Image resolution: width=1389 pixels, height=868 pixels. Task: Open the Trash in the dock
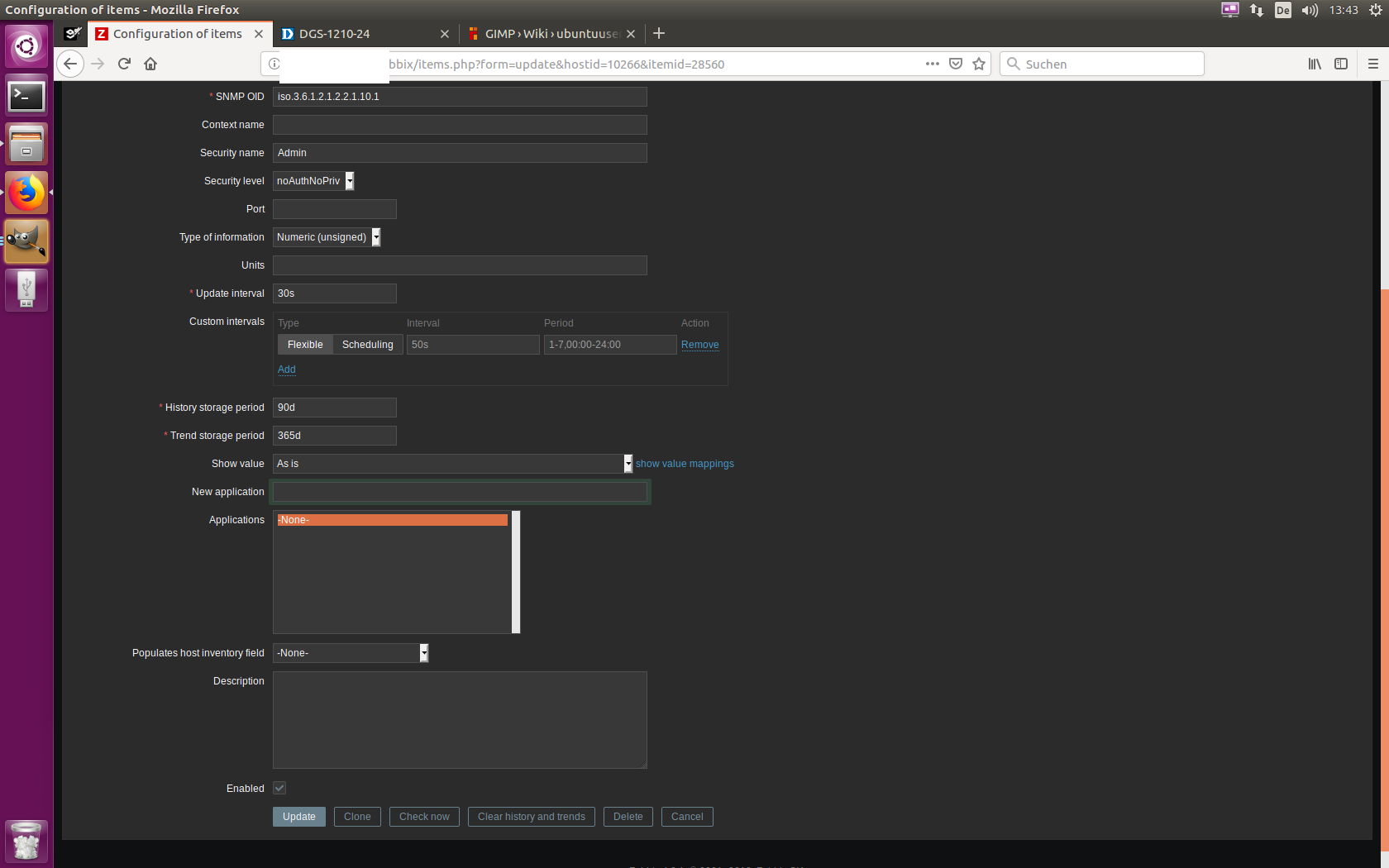pyautogui.click(x=26, y=841)
